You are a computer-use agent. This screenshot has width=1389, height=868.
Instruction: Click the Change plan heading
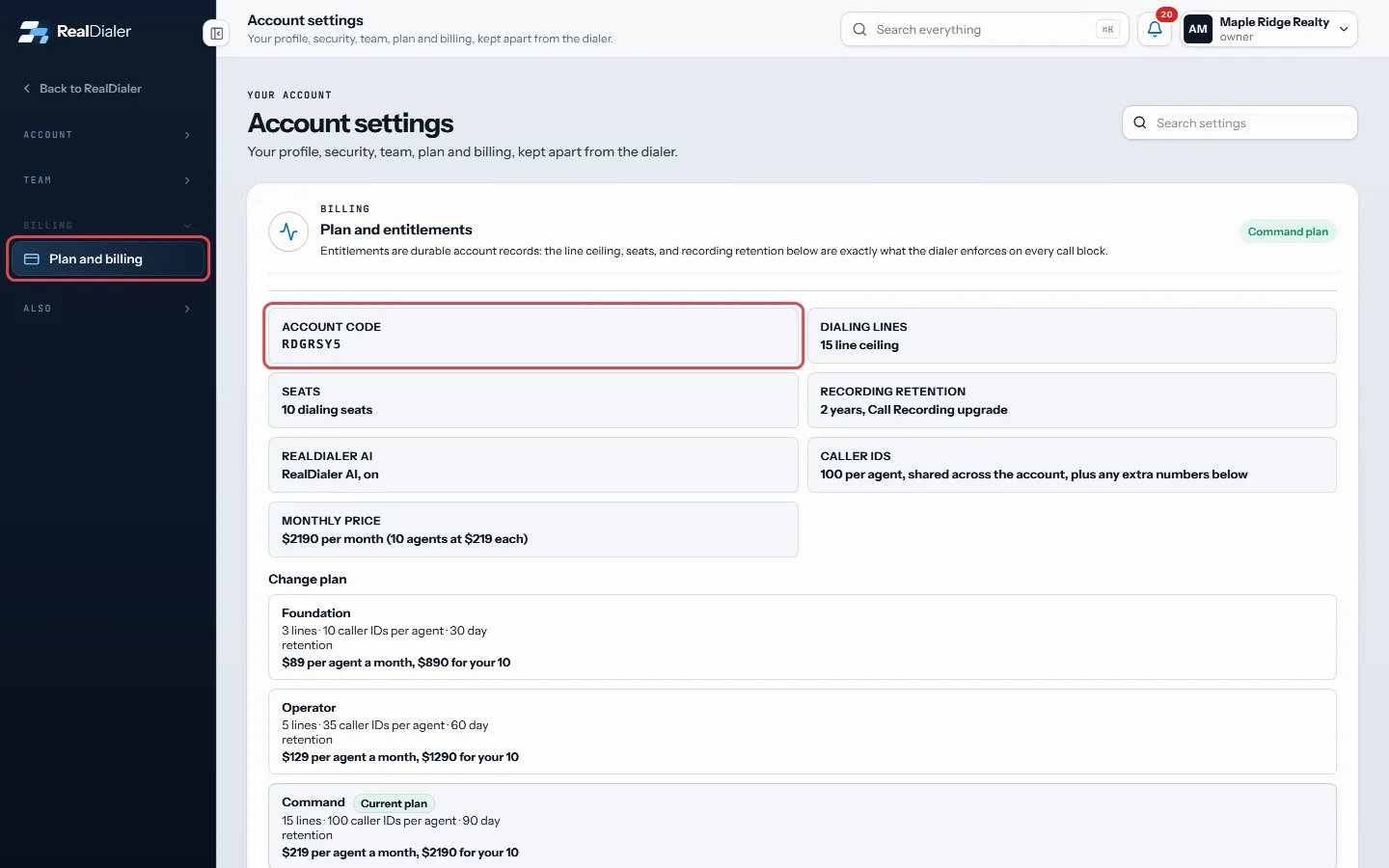coord(308,580)
